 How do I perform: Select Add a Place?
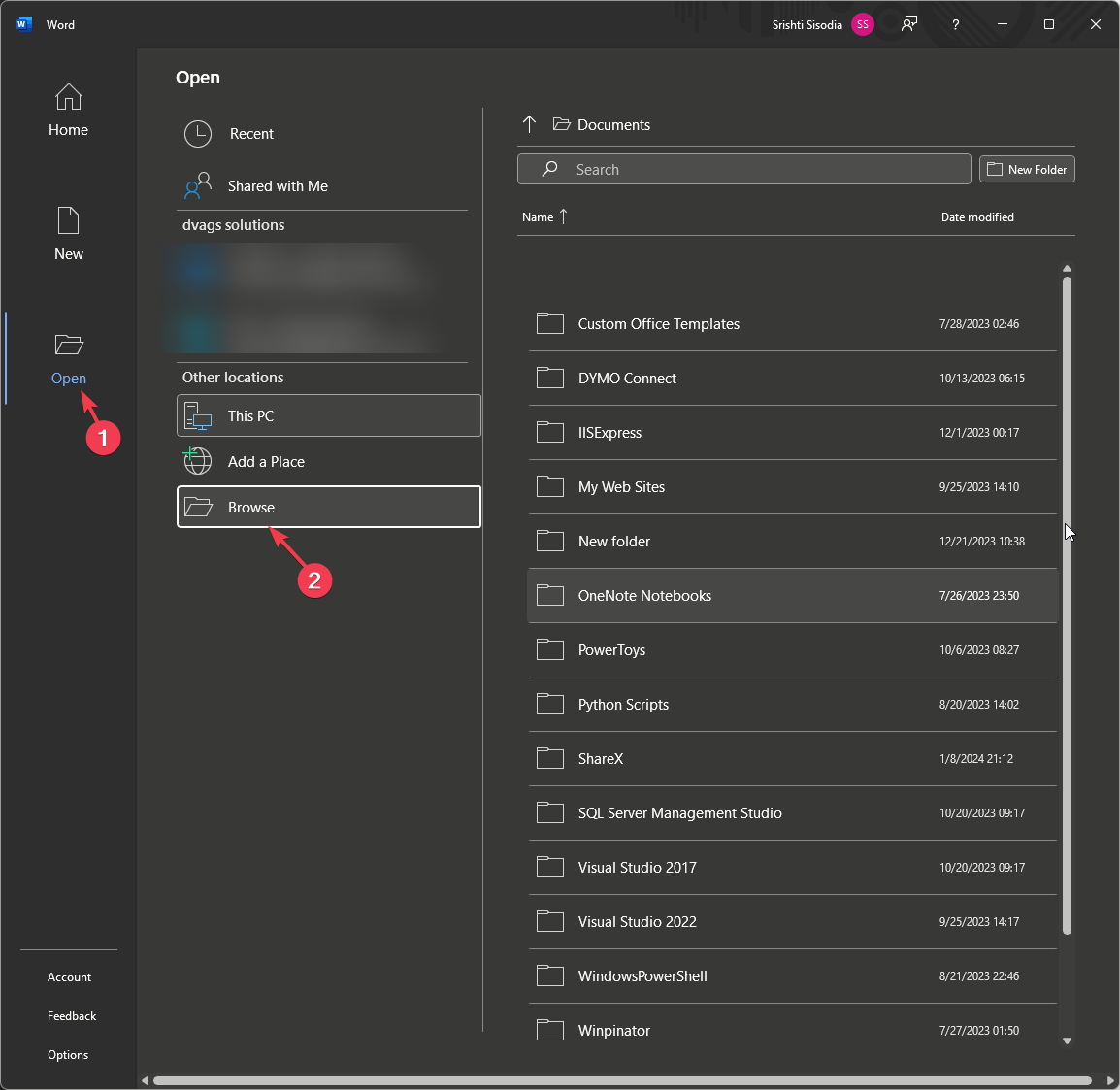(329, 461)
